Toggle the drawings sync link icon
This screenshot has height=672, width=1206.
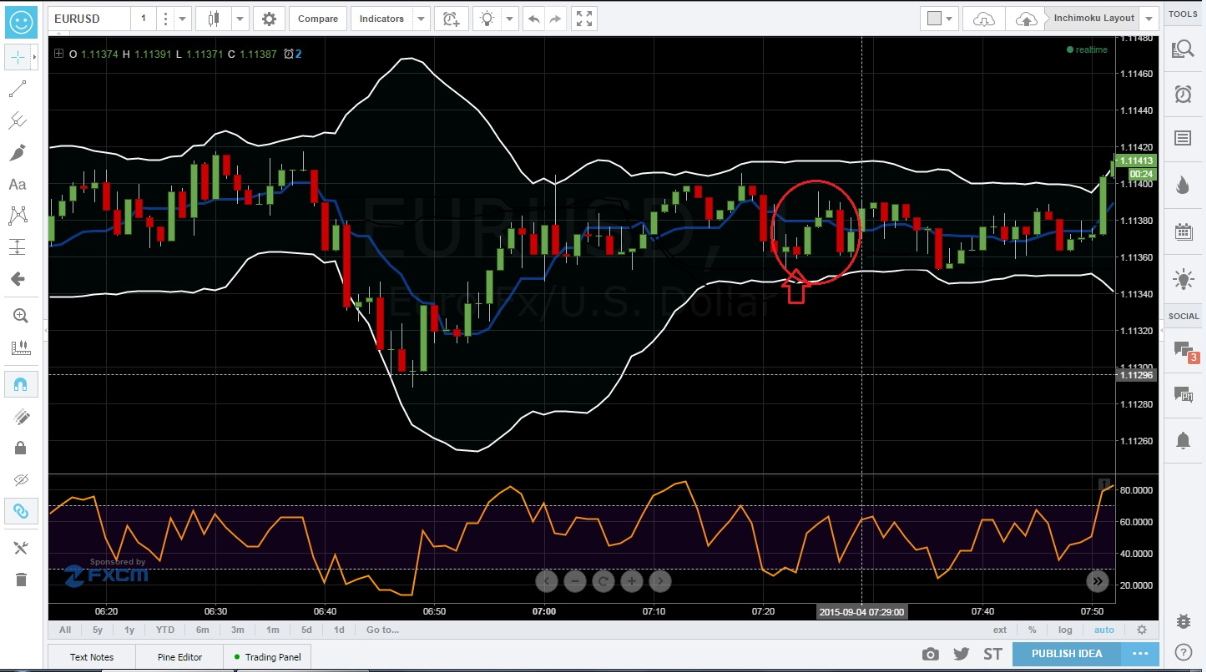20,511
